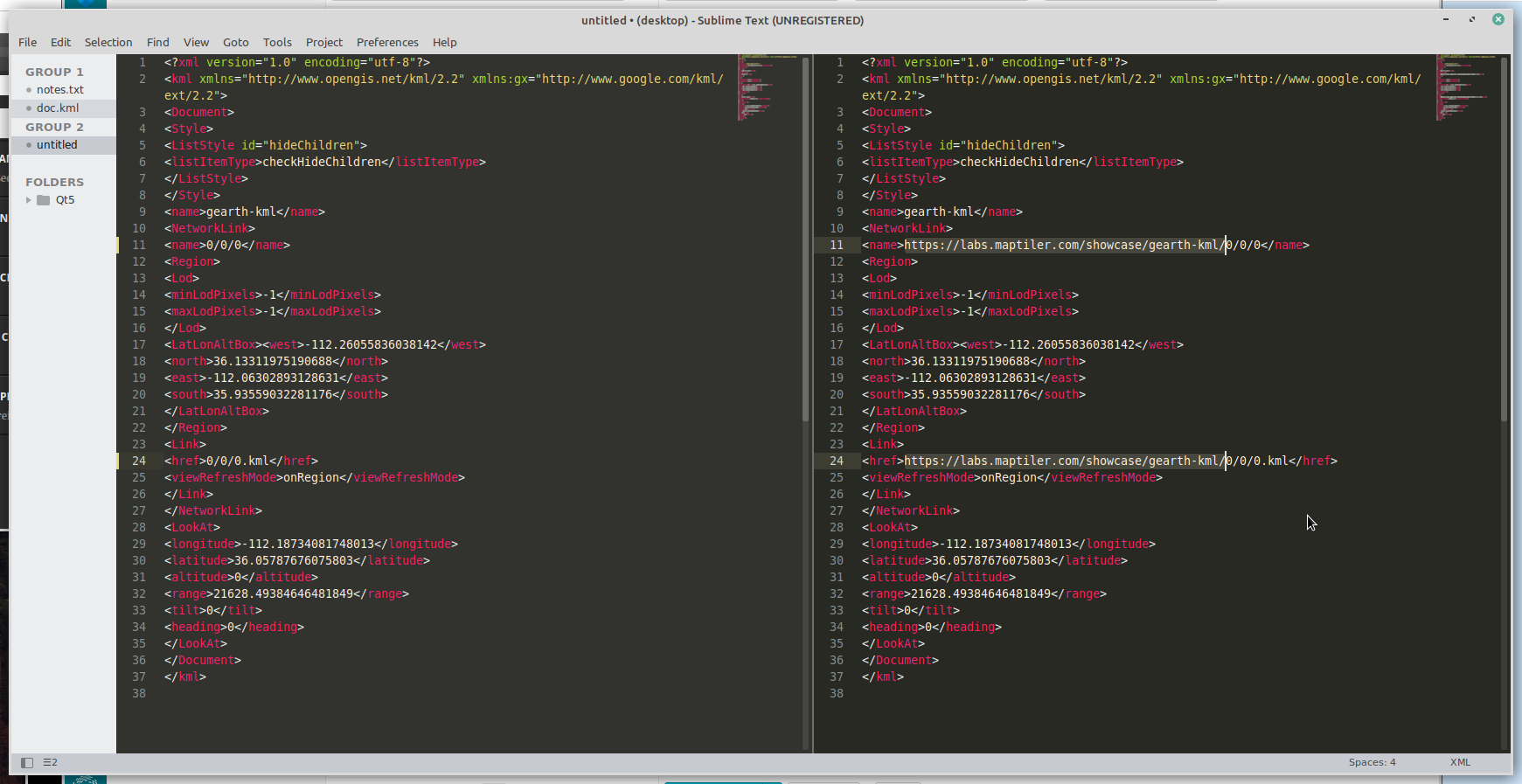Open the Selection menu
This screenshot has height=784, width=1522.
click(108, 42)
